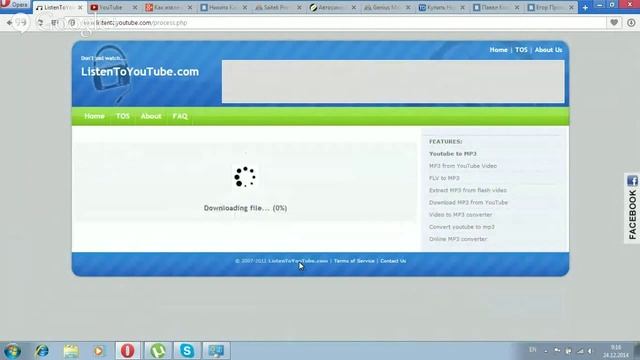Click 'Video to MP3 converter' text
Image resolution: width=640 pixels, height=360 pixels.
[460, 215]
